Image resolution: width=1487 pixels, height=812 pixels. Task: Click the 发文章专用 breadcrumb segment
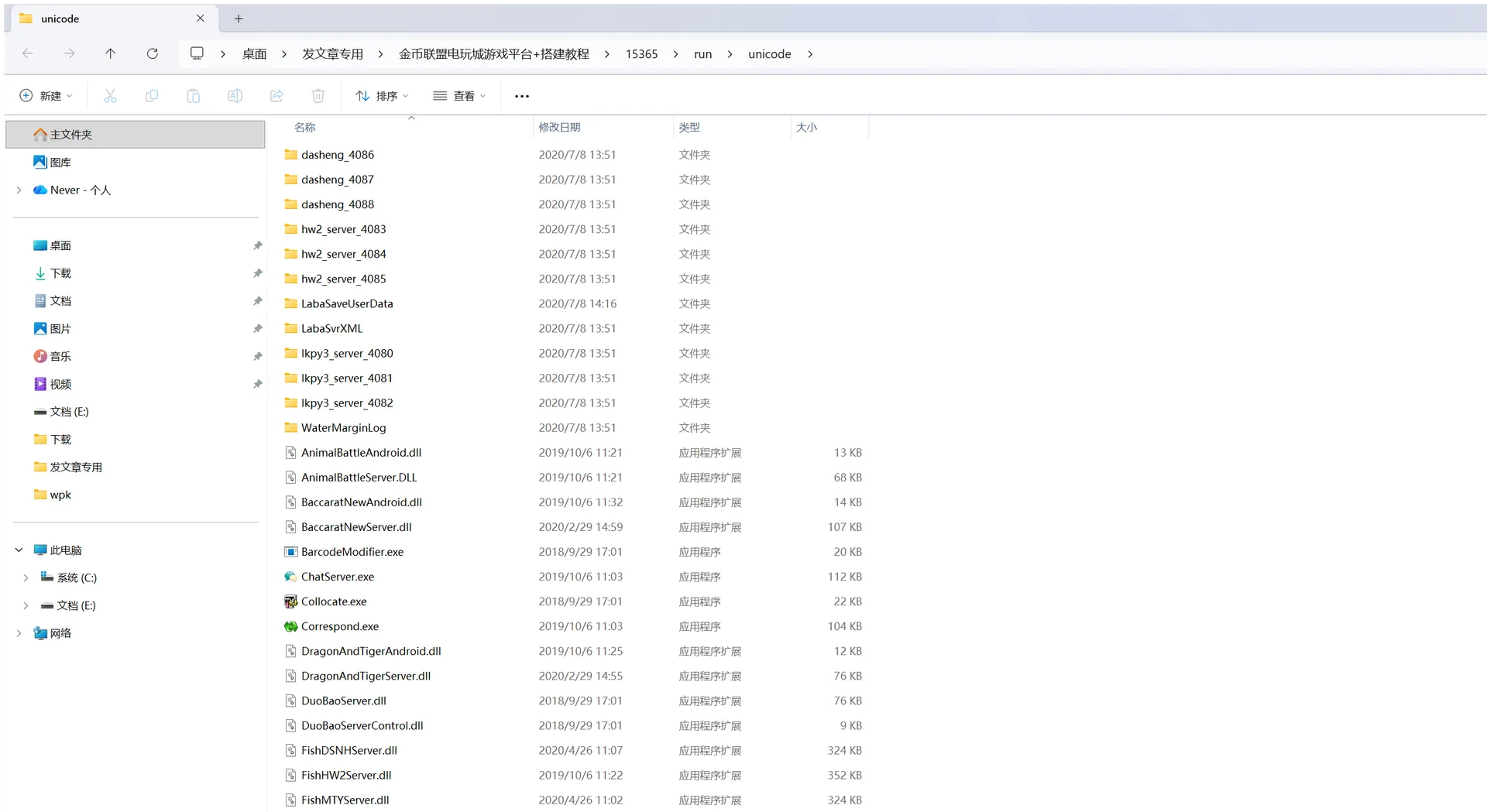tap(332, 53)
